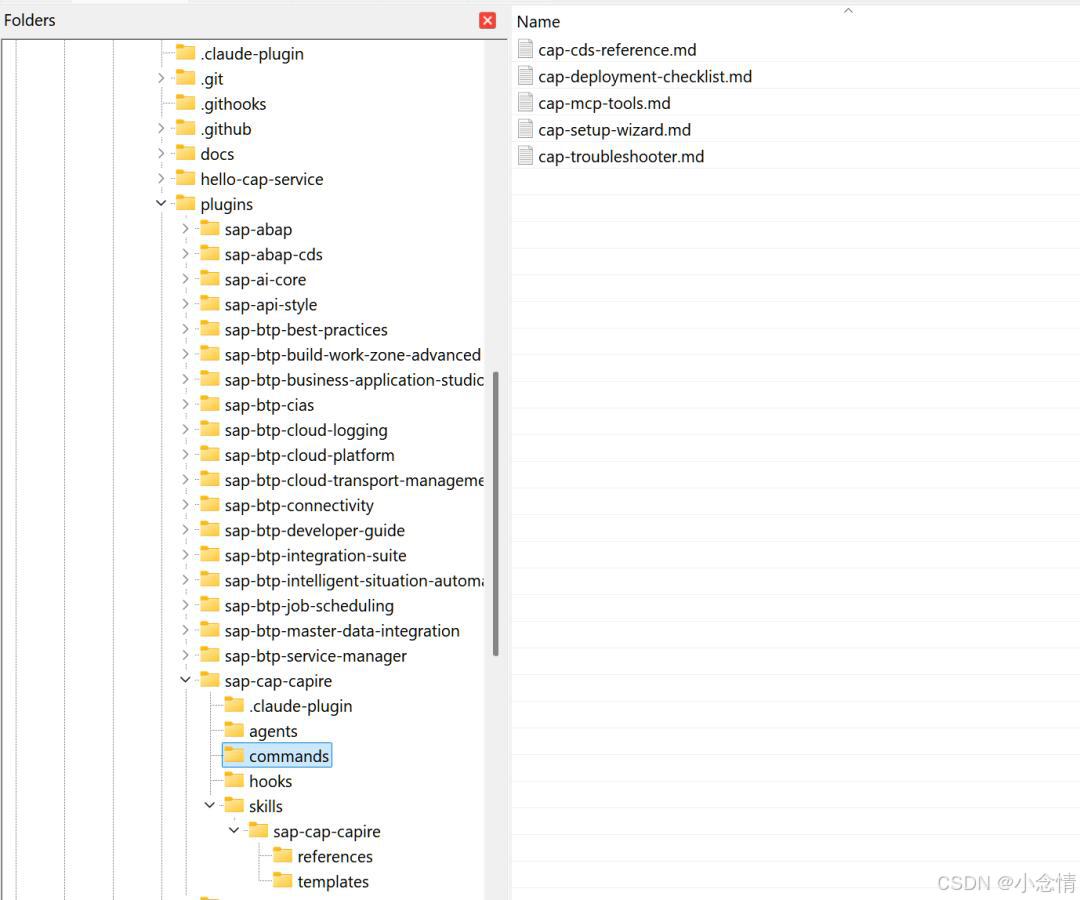Open cap-cds-reference.md file
The height and width of the screenshot is (900, 1080).
pos(617,50)
